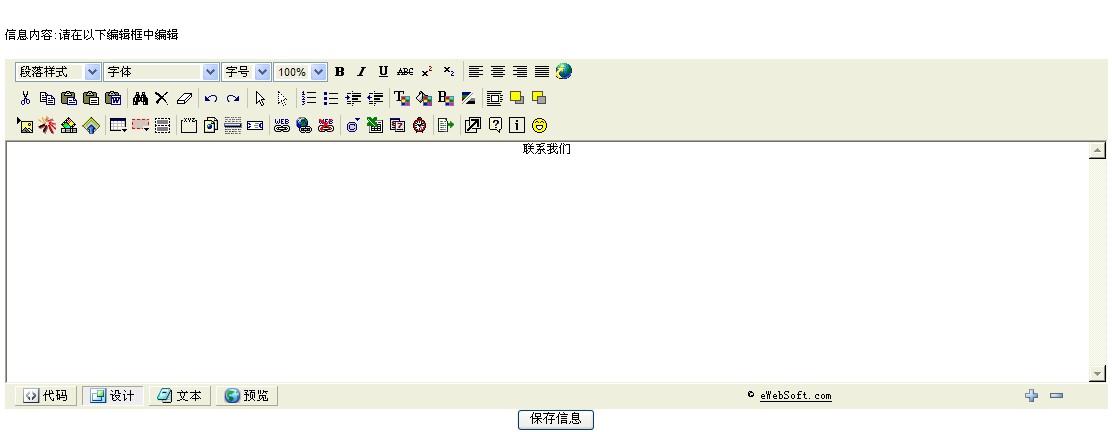
Task: Open the red dashed form menu dropdown
Action: point(140,126)
